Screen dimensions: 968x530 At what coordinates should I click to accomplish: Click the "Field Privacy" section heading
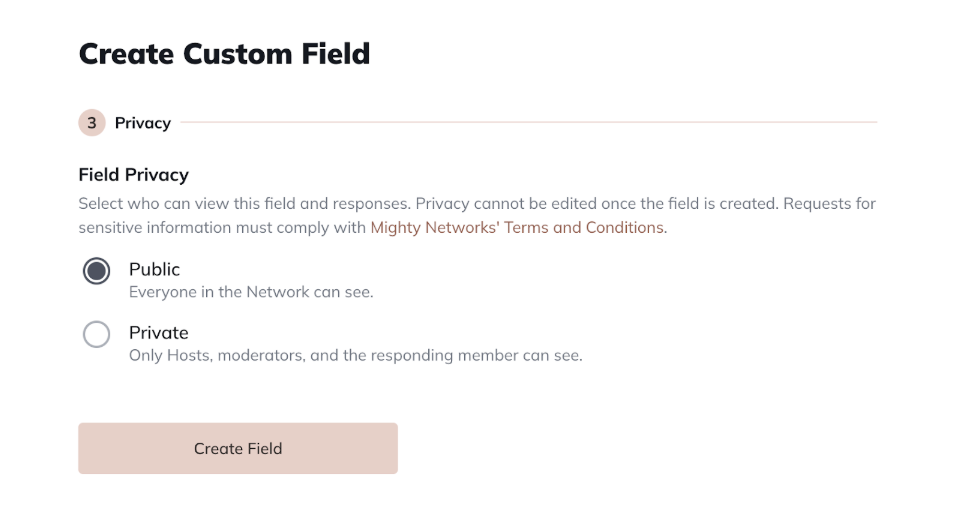pos(133,174)
